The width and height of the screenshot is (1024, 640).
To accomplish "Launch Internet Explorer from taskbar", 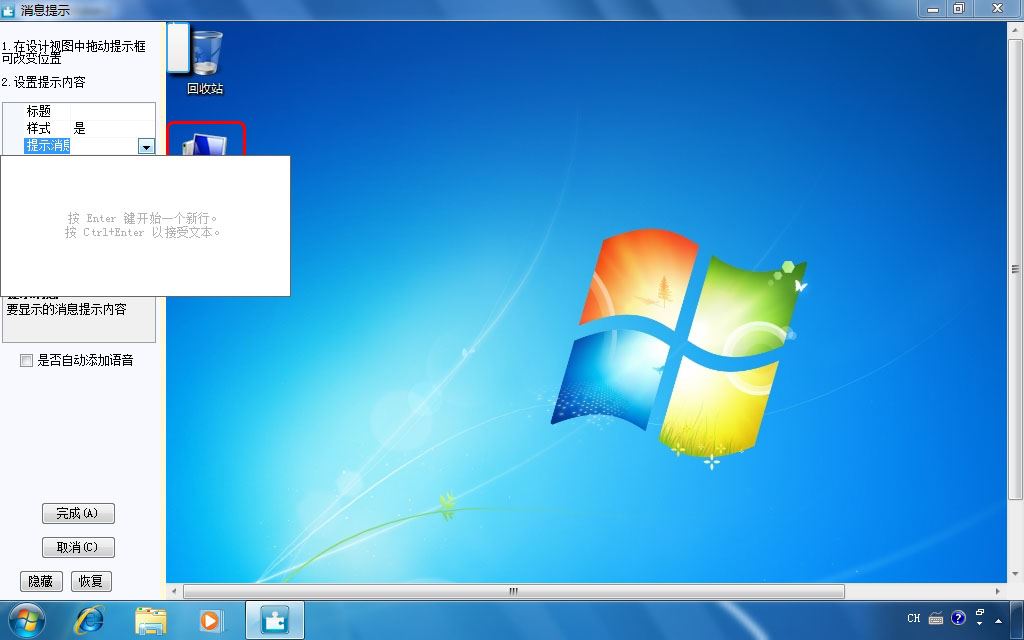I will click(89, 620).
